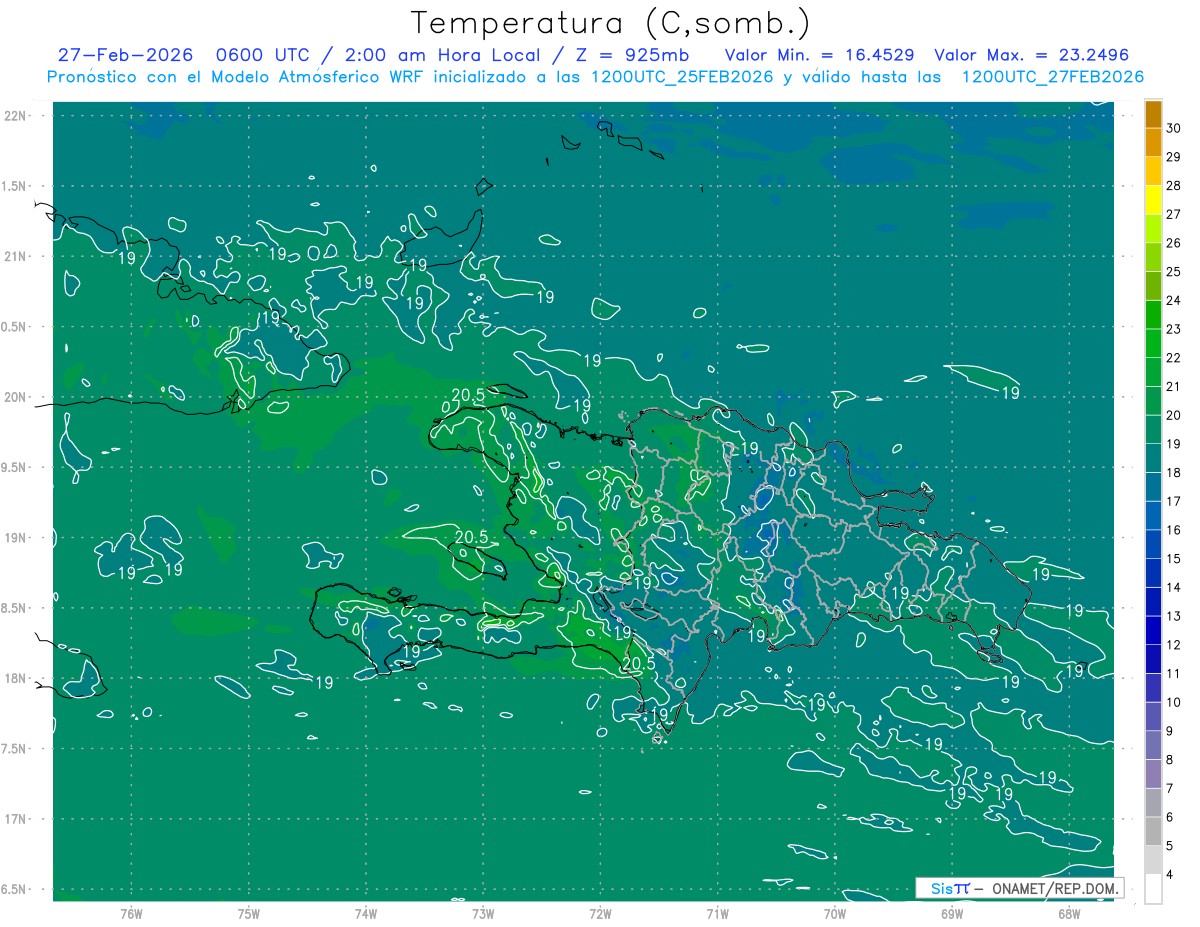This screenshot has height=927, width=1200.
Task: Click the '8.5N' latitude axis label
Action: pyautogui.click(x=14, y=608)
